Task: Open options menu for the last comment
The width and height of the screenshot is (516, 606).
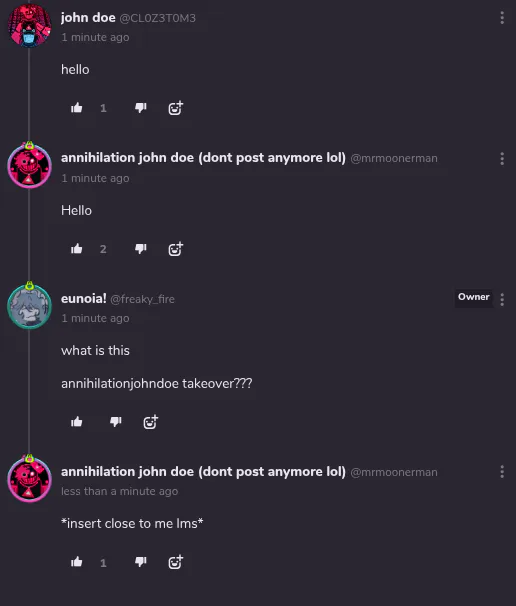Action: point(502,472)
